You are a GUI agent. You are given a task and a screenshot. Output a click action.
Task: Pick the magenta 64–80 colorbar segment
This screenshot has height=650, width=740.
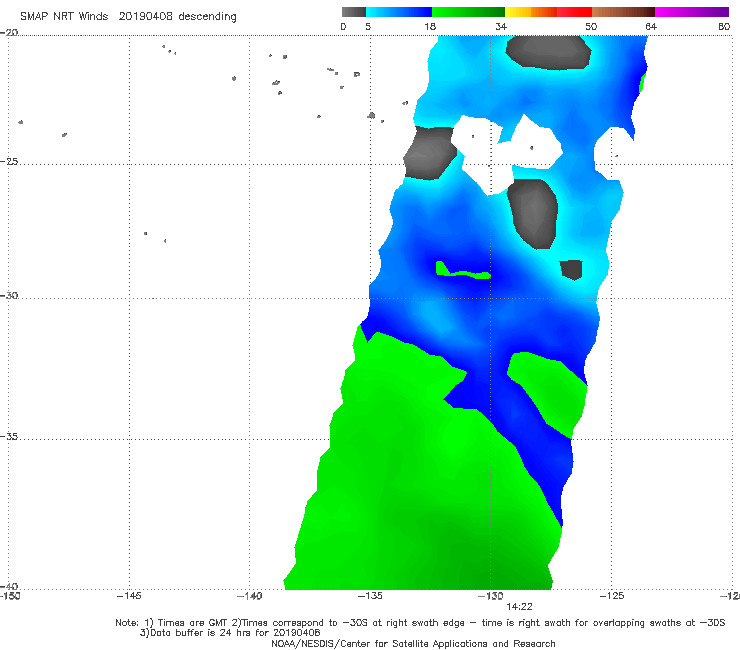(692, 12)
